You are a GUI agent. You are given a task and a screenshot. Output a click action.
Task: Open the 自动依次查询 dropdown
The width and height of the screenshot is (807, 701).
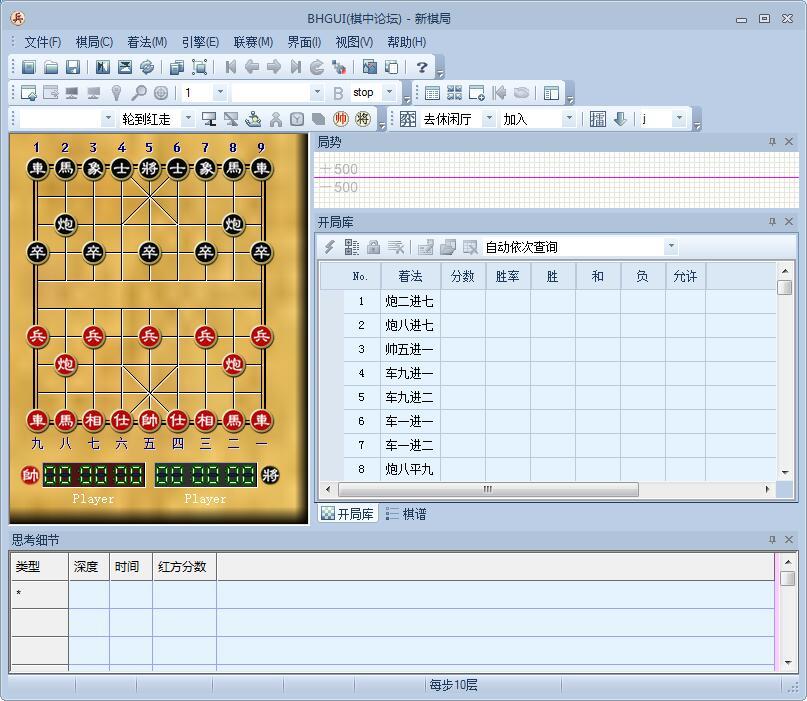tap(671, 247)
